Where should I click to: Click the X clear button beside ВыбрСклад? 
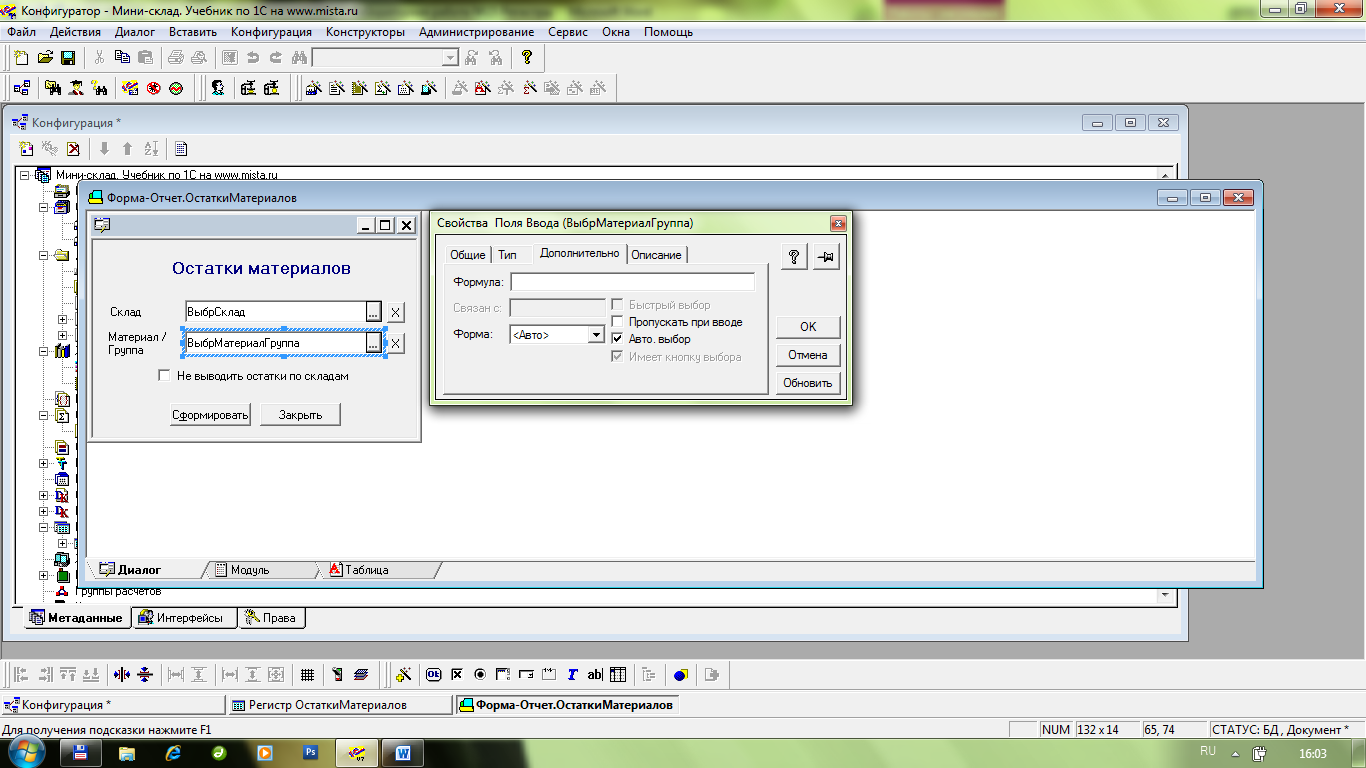pyautogui.click(x=396, y=312)
